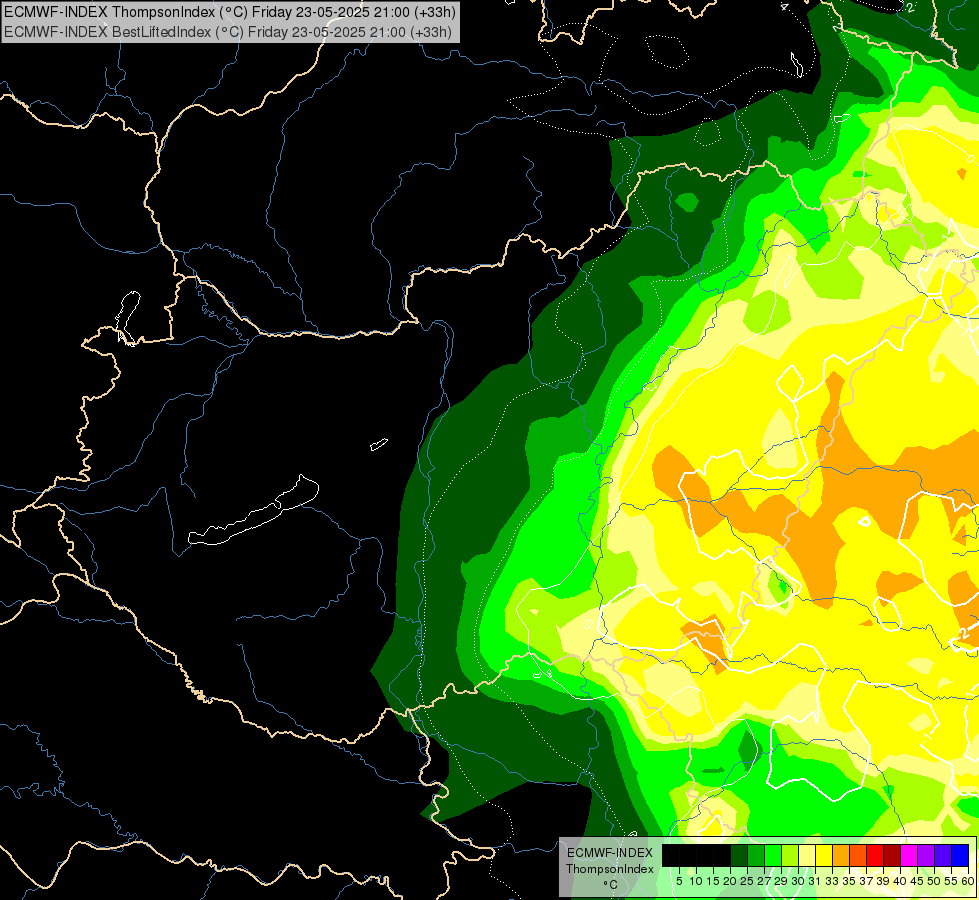Click legend tick value 37
979x900 pixels.
[x=866, y=881]
